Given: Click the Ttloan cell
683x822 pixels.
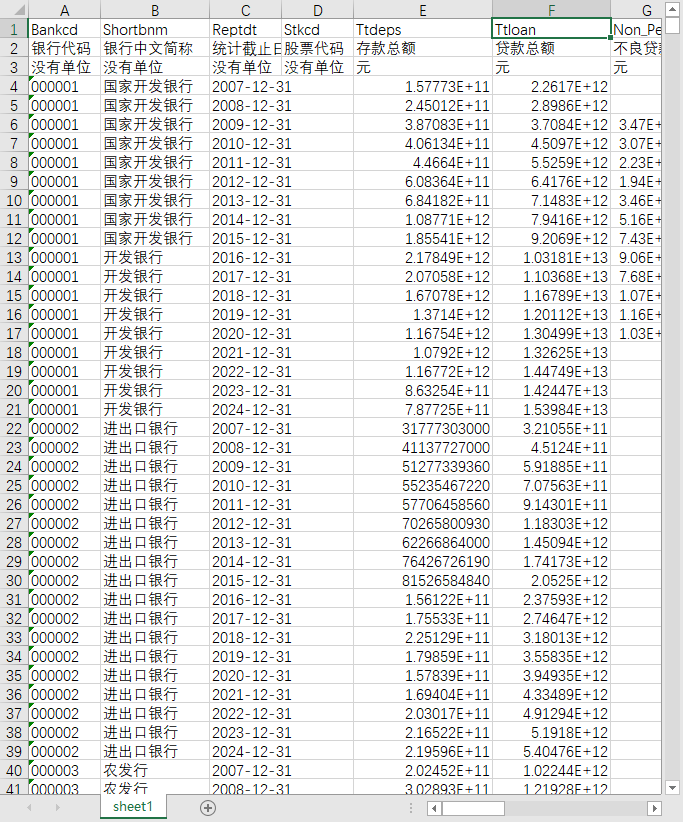Looking at the screenshot, I should (x=551, y=29).
